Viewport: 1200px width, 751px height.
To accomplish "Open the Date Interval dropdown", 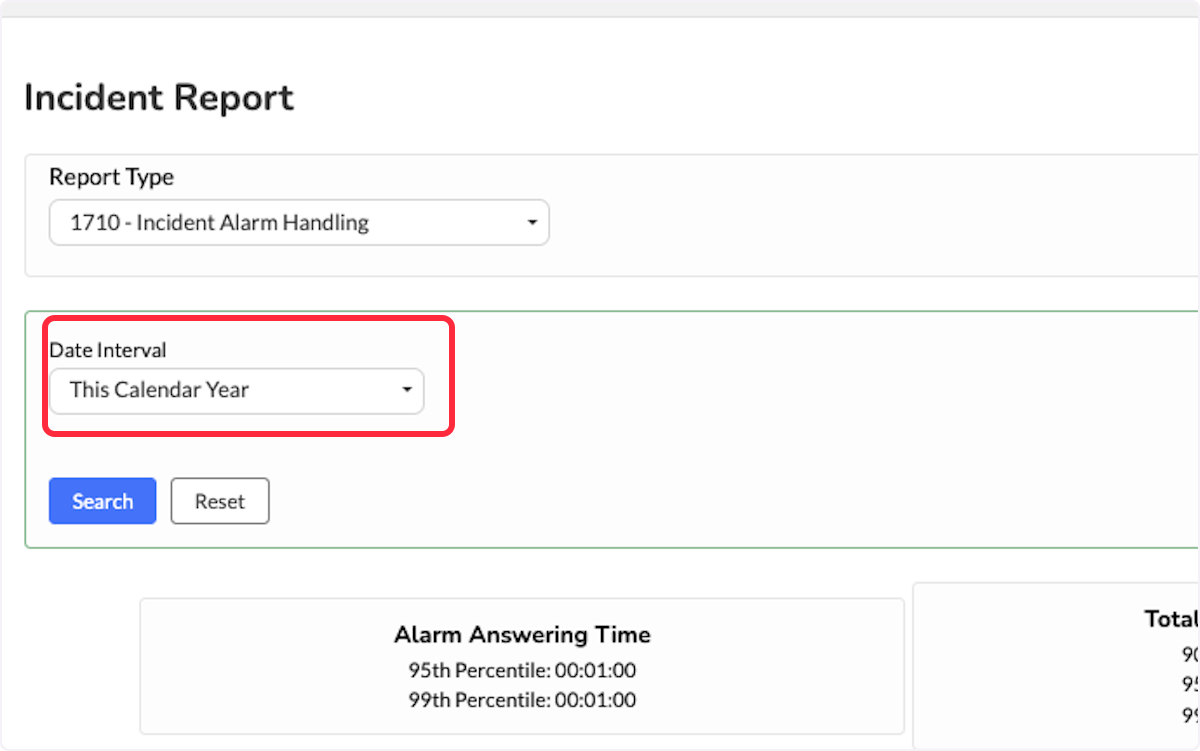I will click(237, 390).
